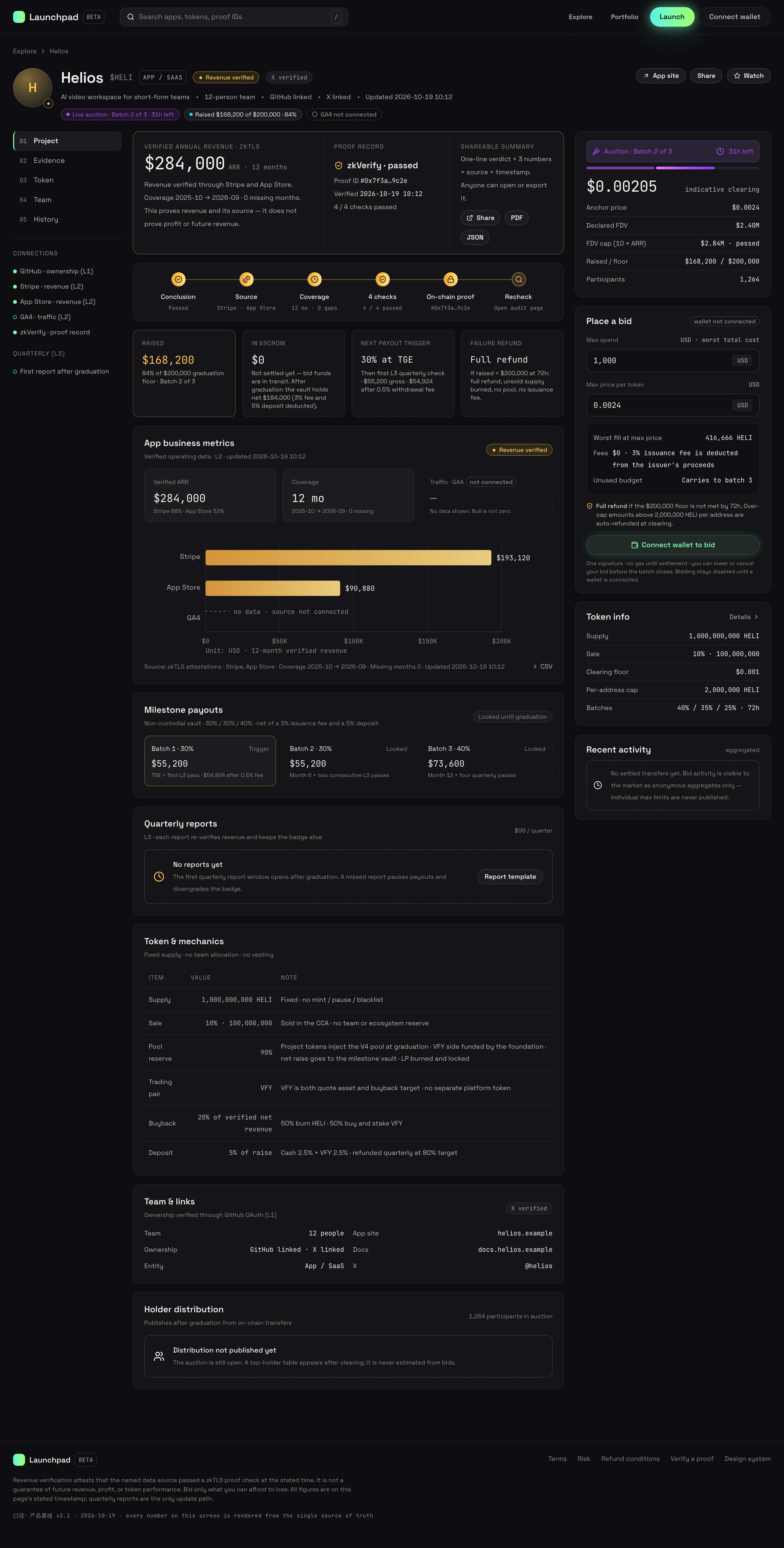
Task: Export the summary as PDF
Action: point(517,218)
